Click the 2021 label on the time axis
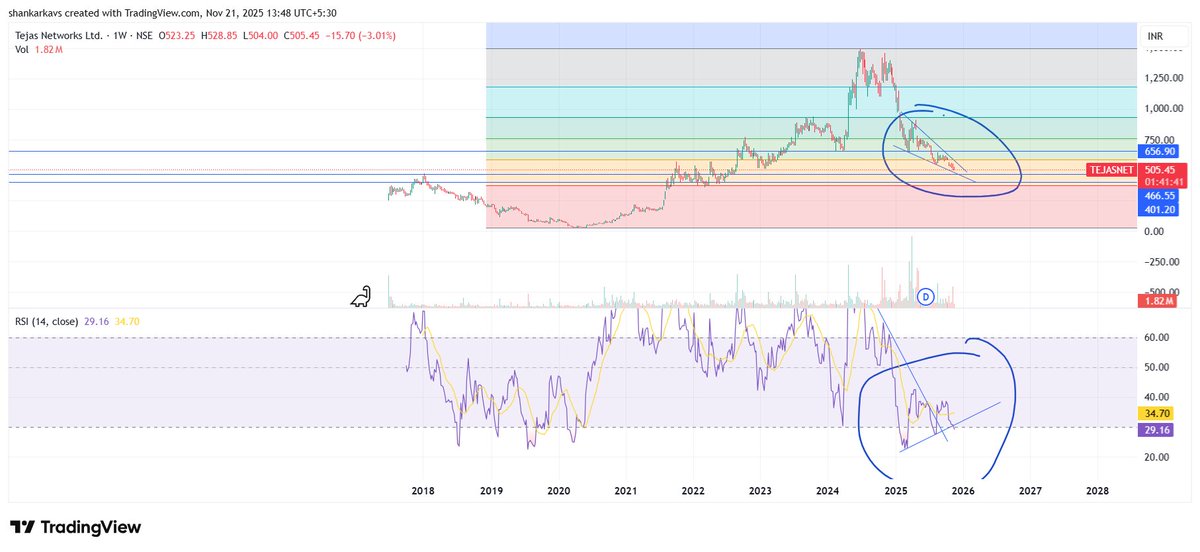 coord(625,491)
